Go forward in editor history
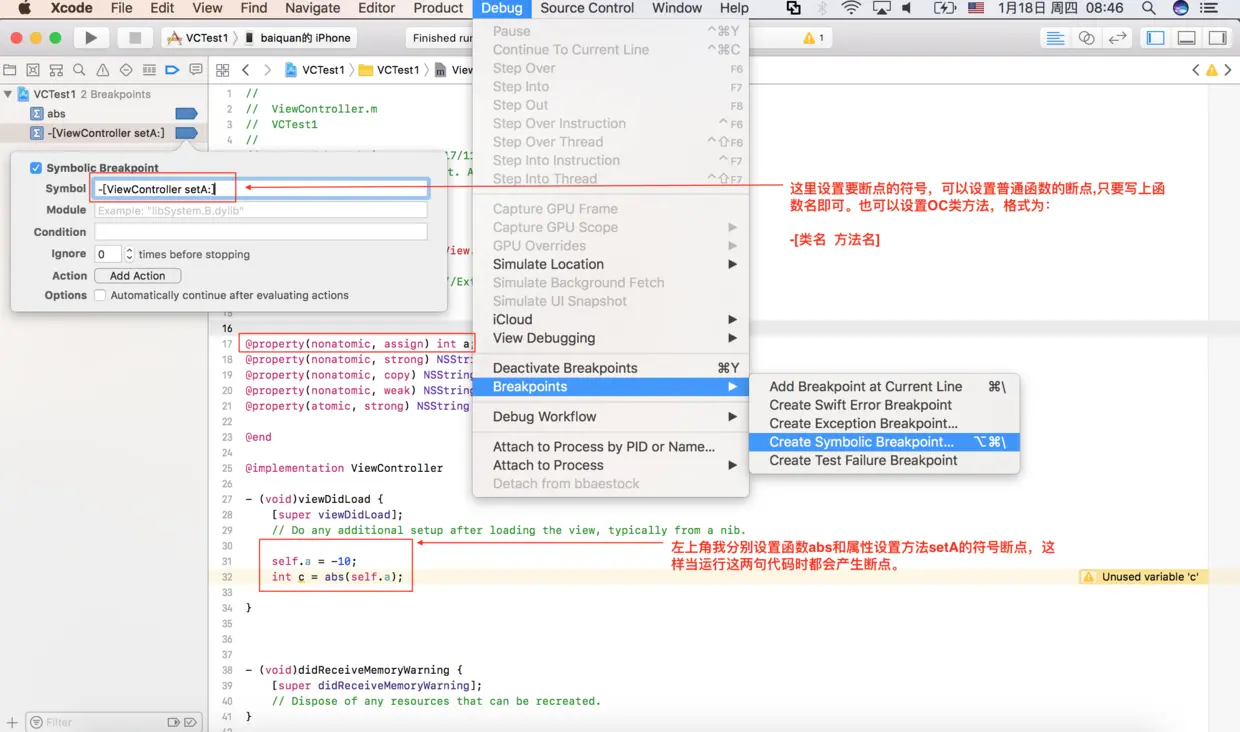Viewport: 1240px width, 732px height. point(268,70)
